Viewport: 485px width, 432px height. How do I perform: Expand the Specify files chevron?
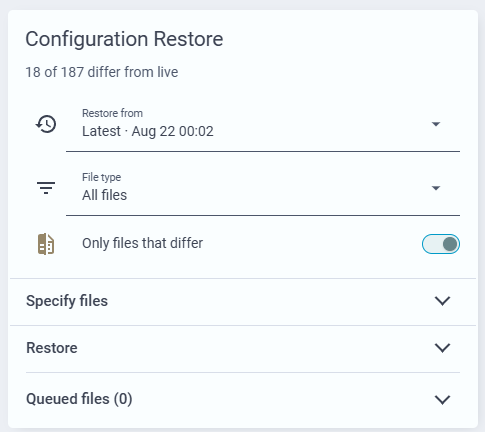(442, 301)
